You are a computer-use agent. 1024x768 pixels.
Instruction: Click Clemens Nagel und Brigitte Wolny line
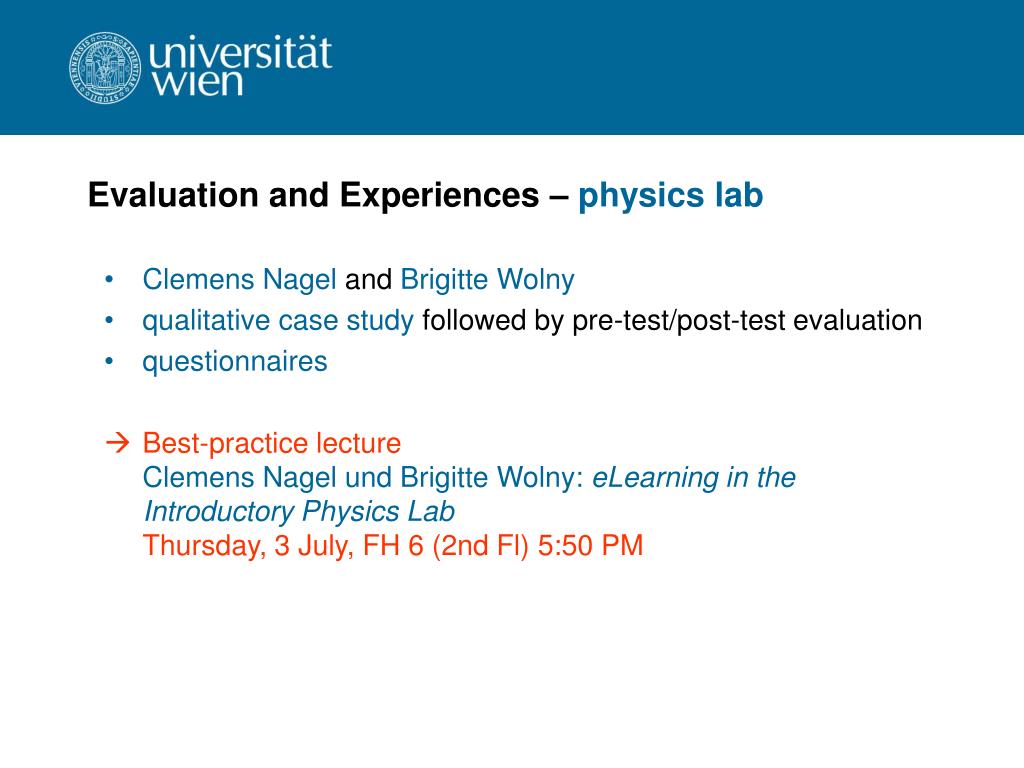point(363,477)
